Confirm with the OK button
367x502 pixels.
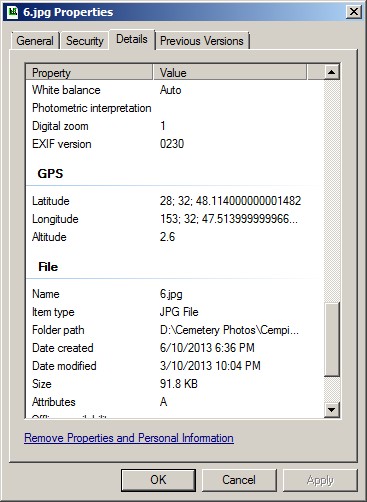click(x=158, y=480)
